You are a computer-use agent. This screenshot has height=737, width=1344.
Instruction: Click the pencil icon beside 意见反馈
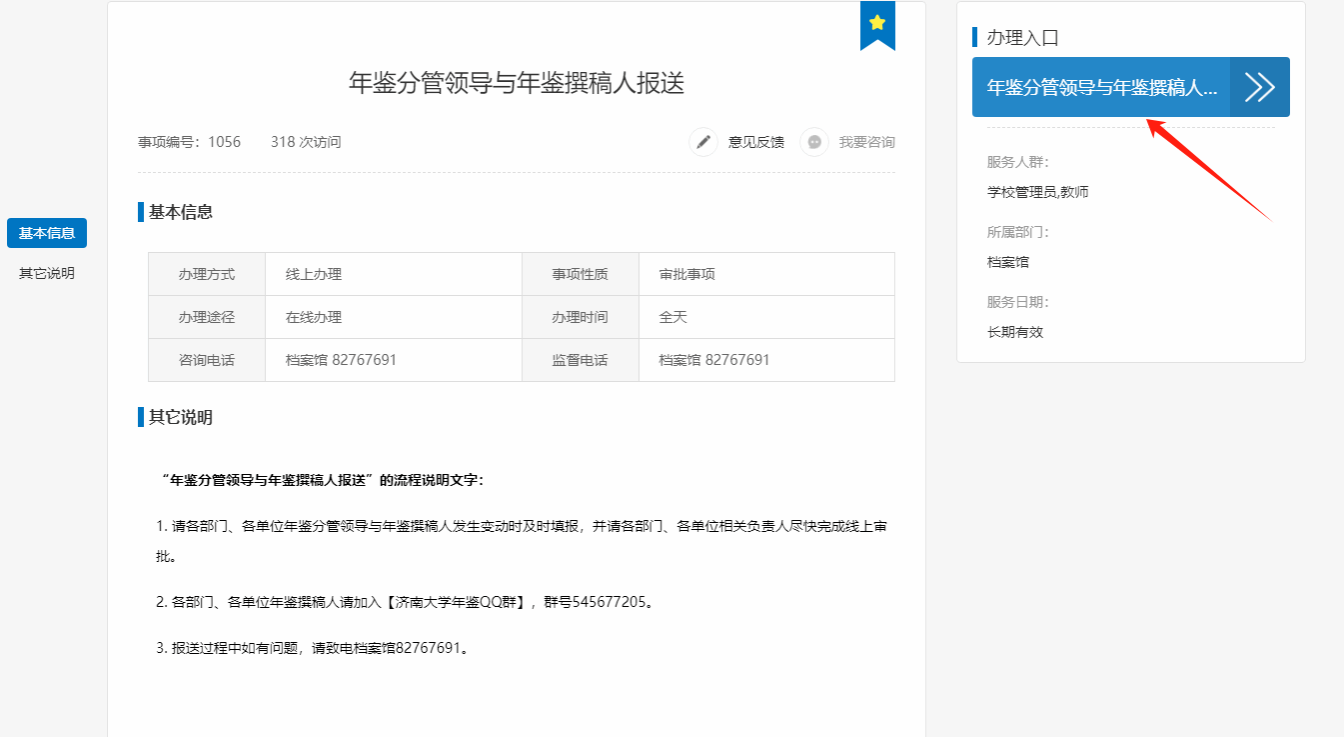pos(704,142)
